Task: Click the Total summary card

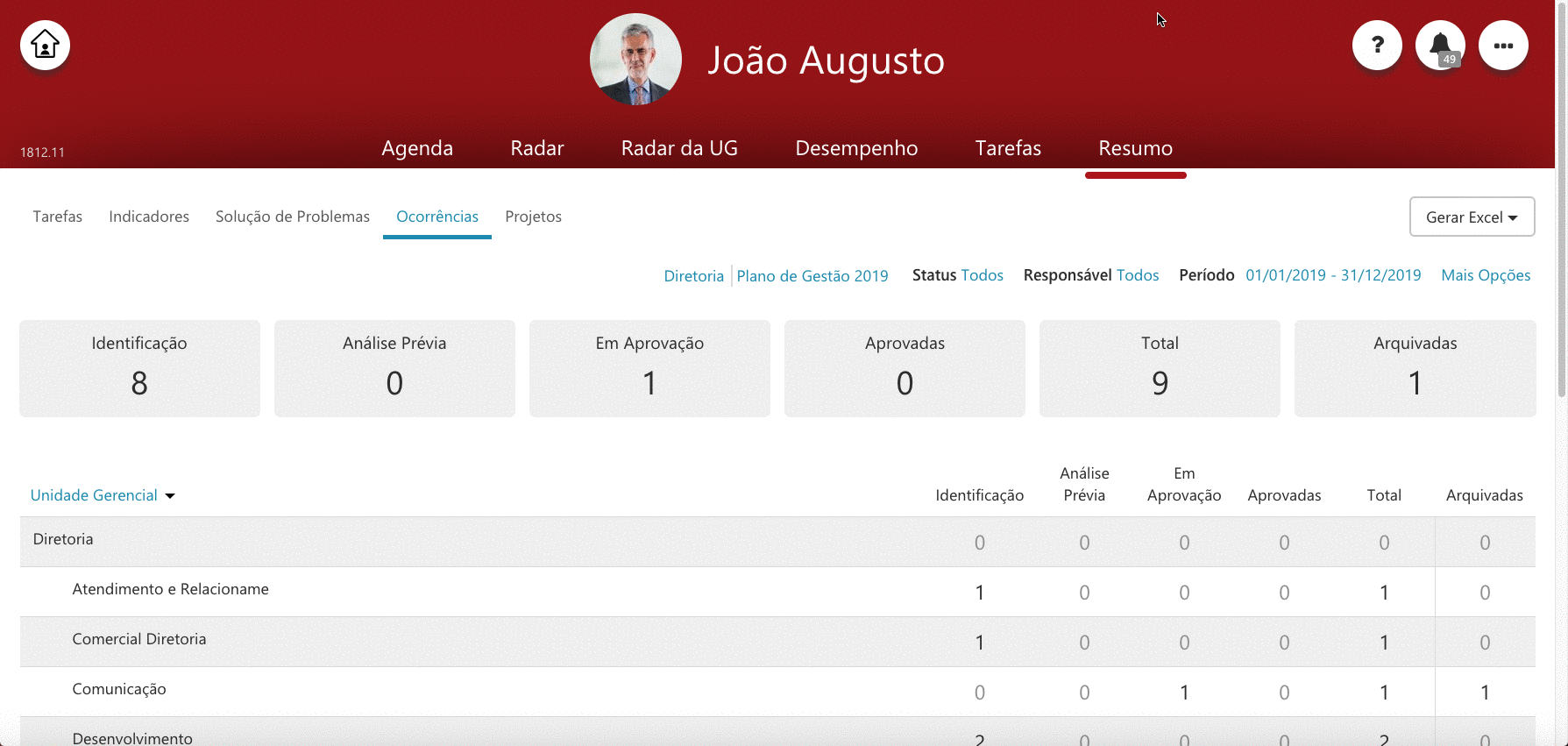Action: point(1160,368)
